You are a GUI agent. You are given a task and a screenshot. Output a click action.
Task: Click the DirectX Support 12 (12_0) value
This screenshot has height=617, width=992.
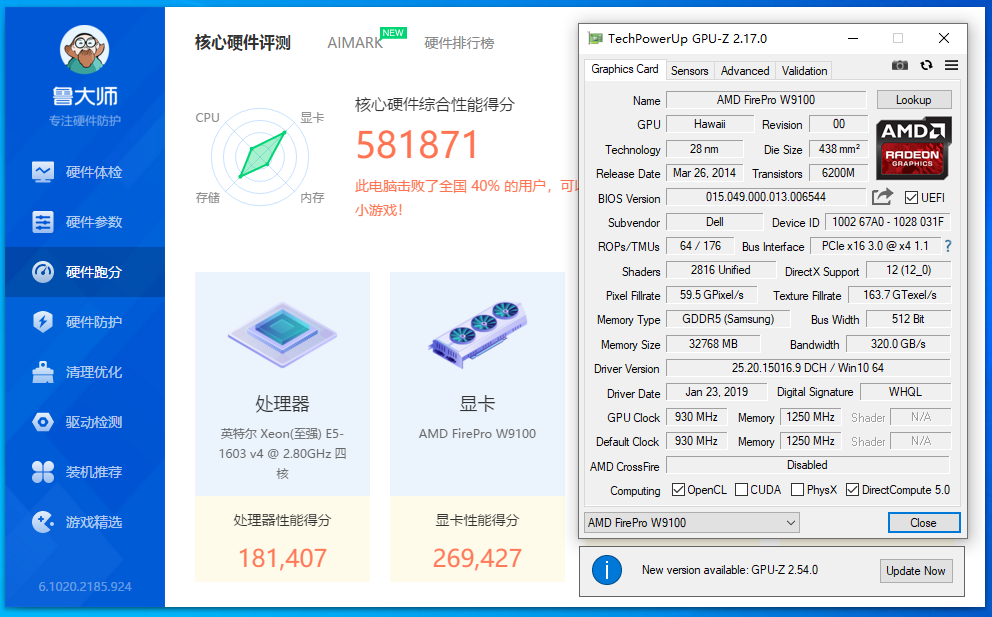pyautogui.click(x=908, y=270)
